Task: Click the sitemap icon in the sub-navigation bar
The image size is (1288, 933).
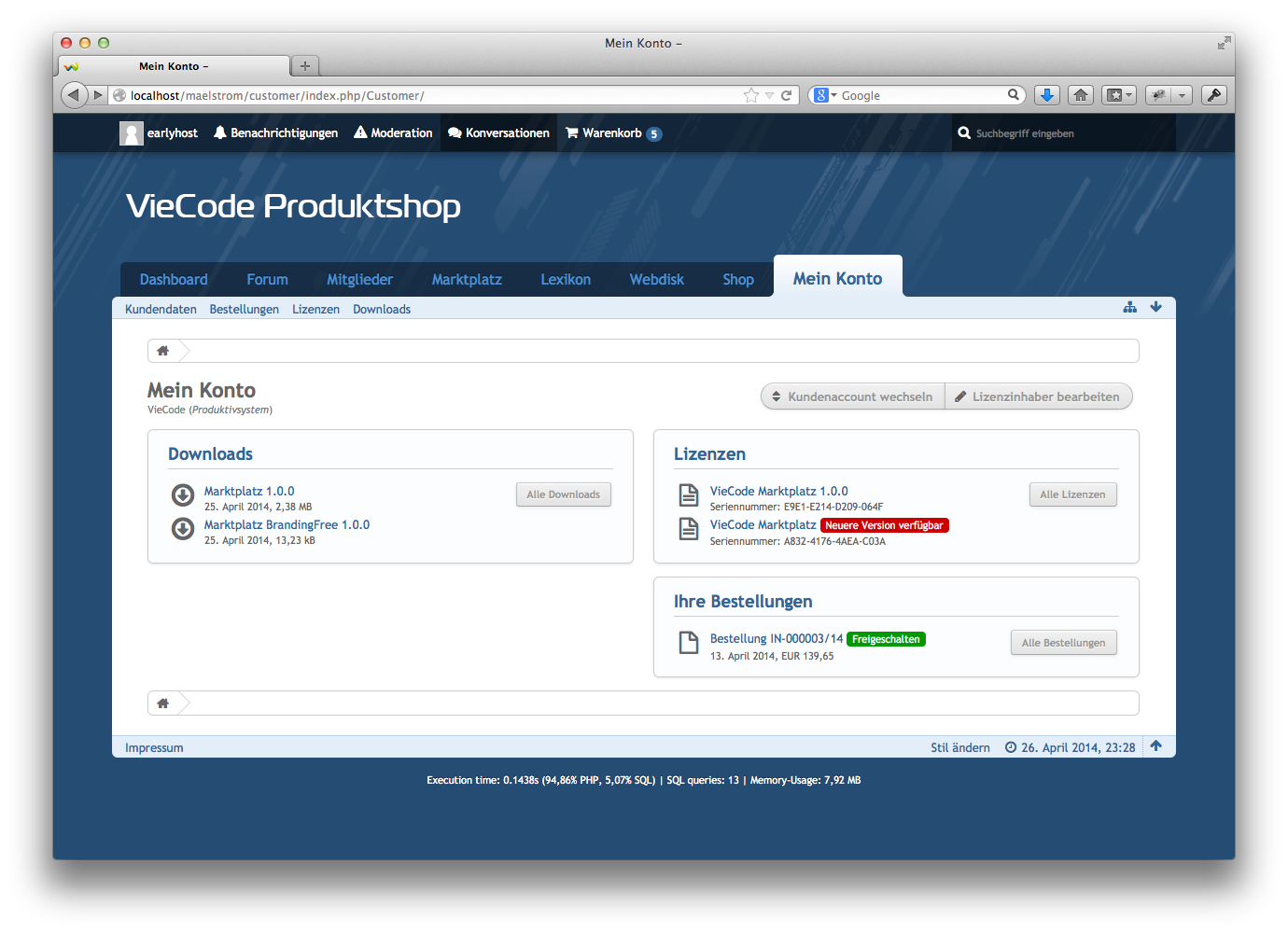Action: [1129, 307]
